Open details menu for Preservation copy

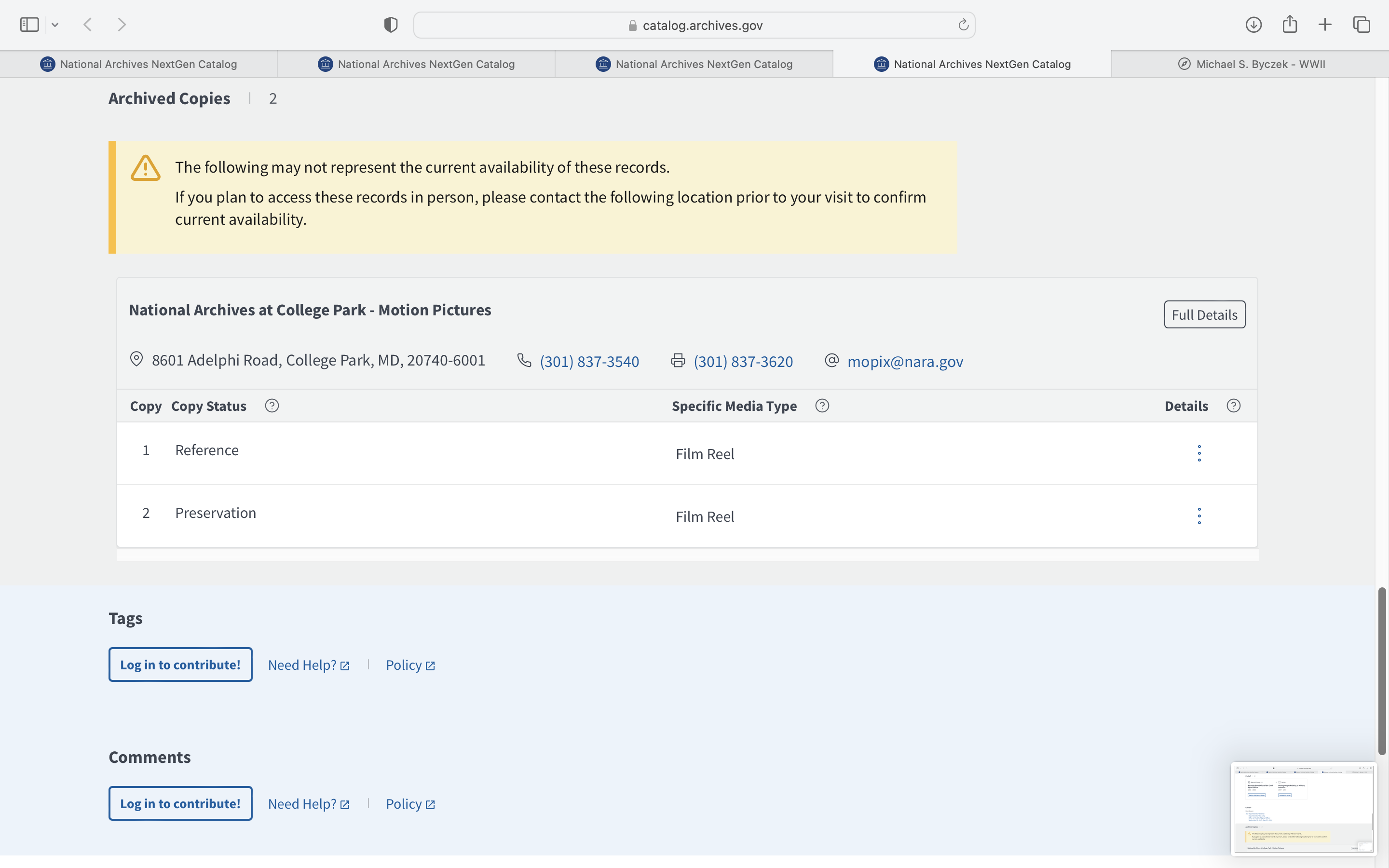click(x=1198, y=516)
